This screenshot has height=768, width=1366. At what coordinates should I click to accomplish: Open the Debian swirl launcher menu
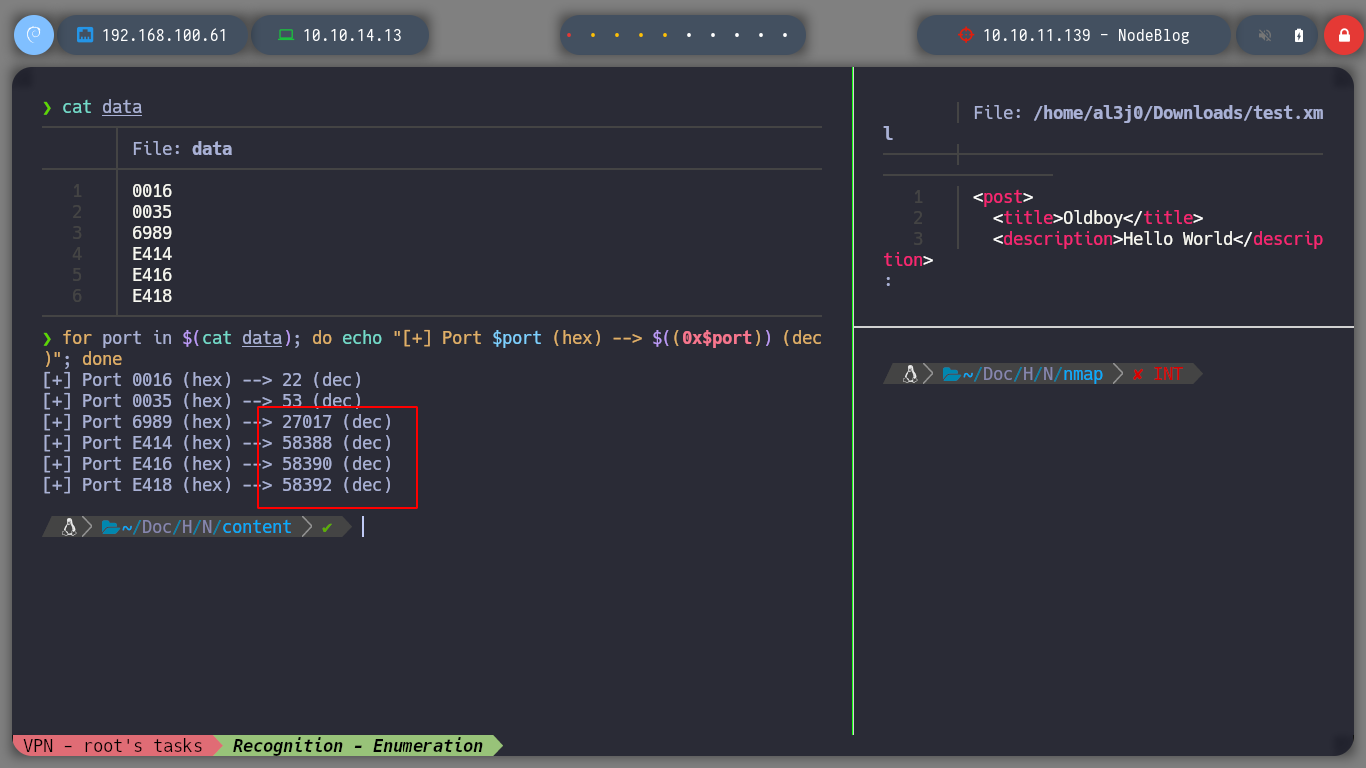33,35
